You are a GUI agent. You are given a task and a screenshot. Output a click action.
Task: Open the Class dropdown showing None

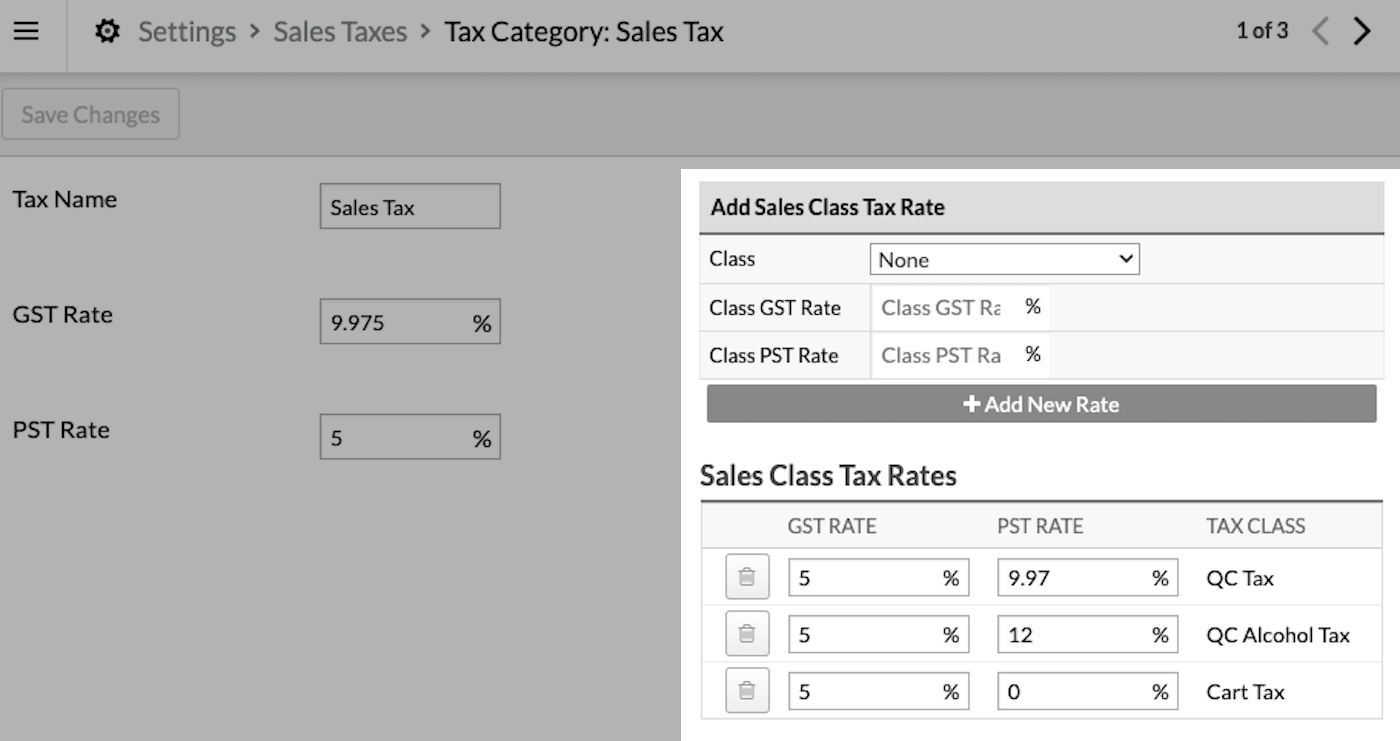coord(1005,259)
